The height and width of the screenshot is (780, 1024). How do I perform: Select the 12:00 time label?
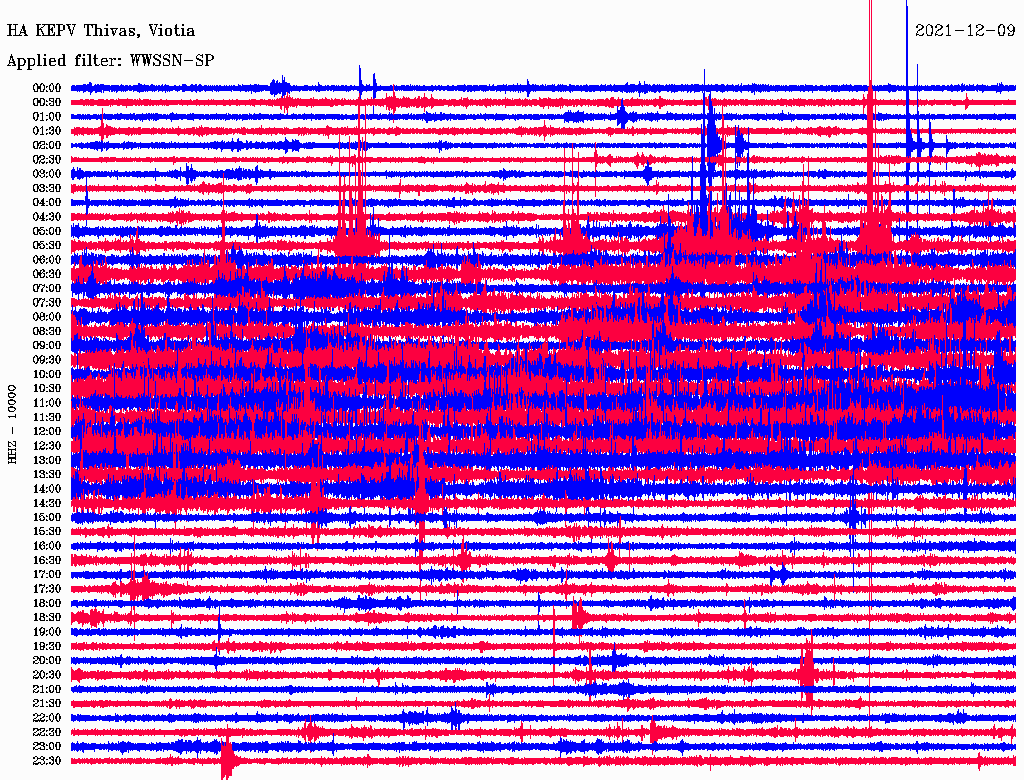pyautogui.click(x=47, y=431)
